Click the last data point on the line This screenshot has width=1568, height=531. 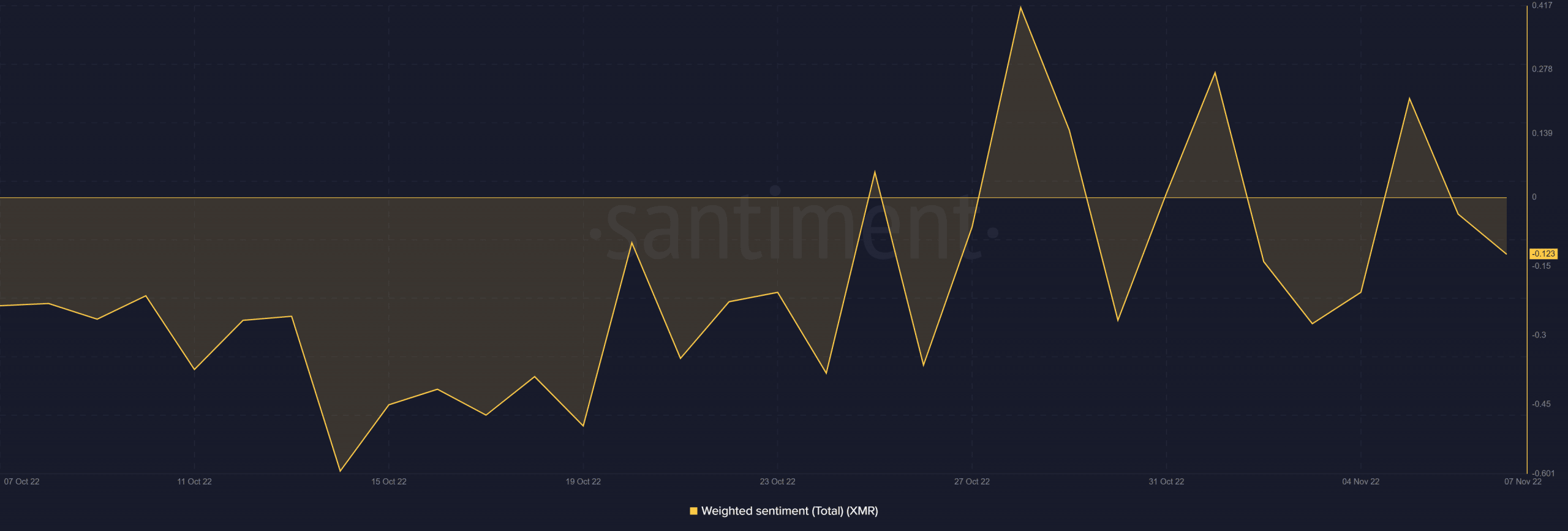click(1506, 254)
